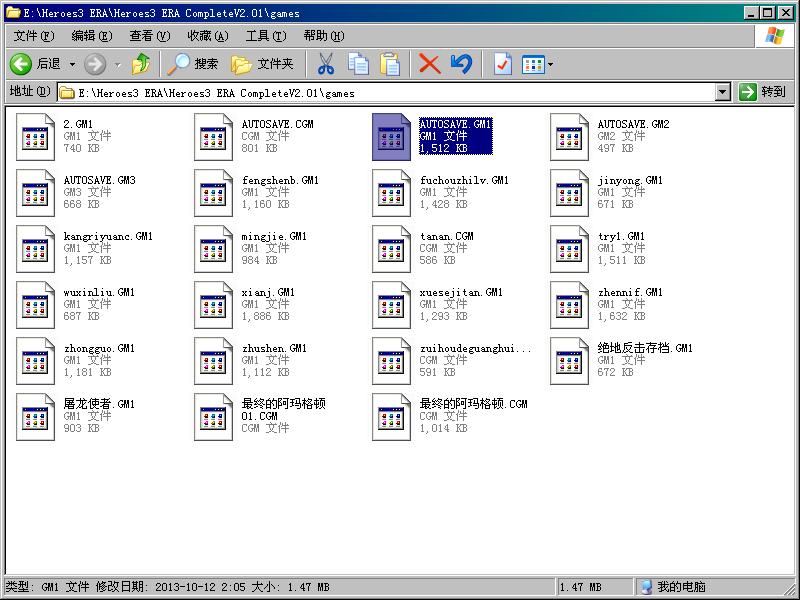
Task: Click the Cut scissors icon in the toolbar
Action: point(325,64)
